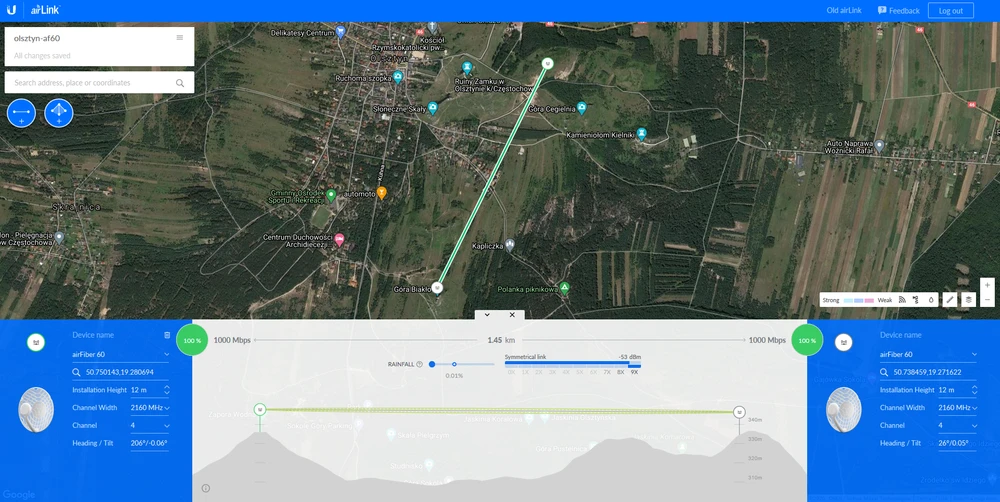The width and height of the screenshot is (1000, 502).
Task: Click right Installation Height stepper arrows
Action: (974, 390)
